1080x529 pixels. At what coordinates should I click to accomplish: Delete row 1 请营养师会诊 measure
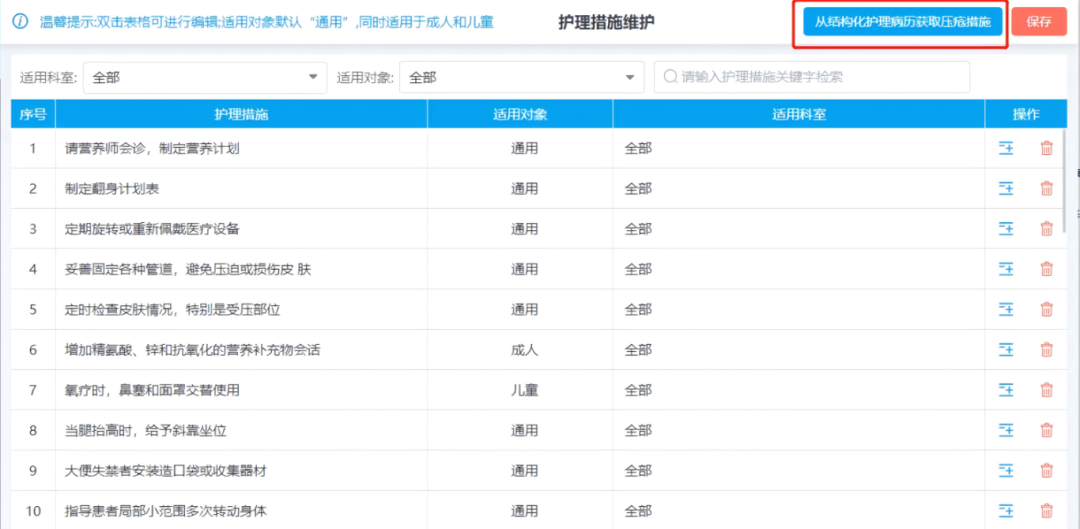pyautogui.click(x=1046, y=148)
